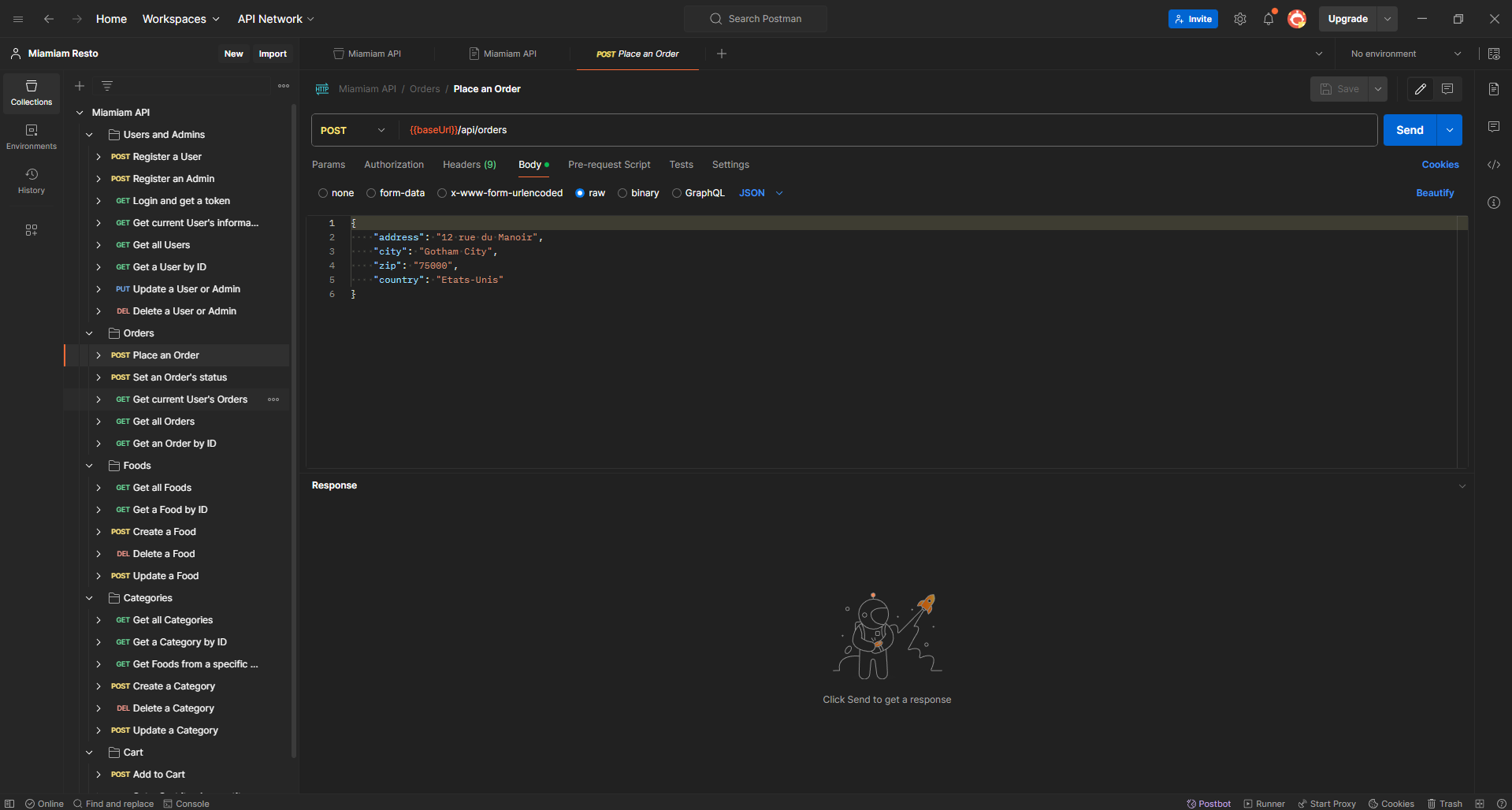
Task: Click the Beautify link
Action: [1435, 193]
